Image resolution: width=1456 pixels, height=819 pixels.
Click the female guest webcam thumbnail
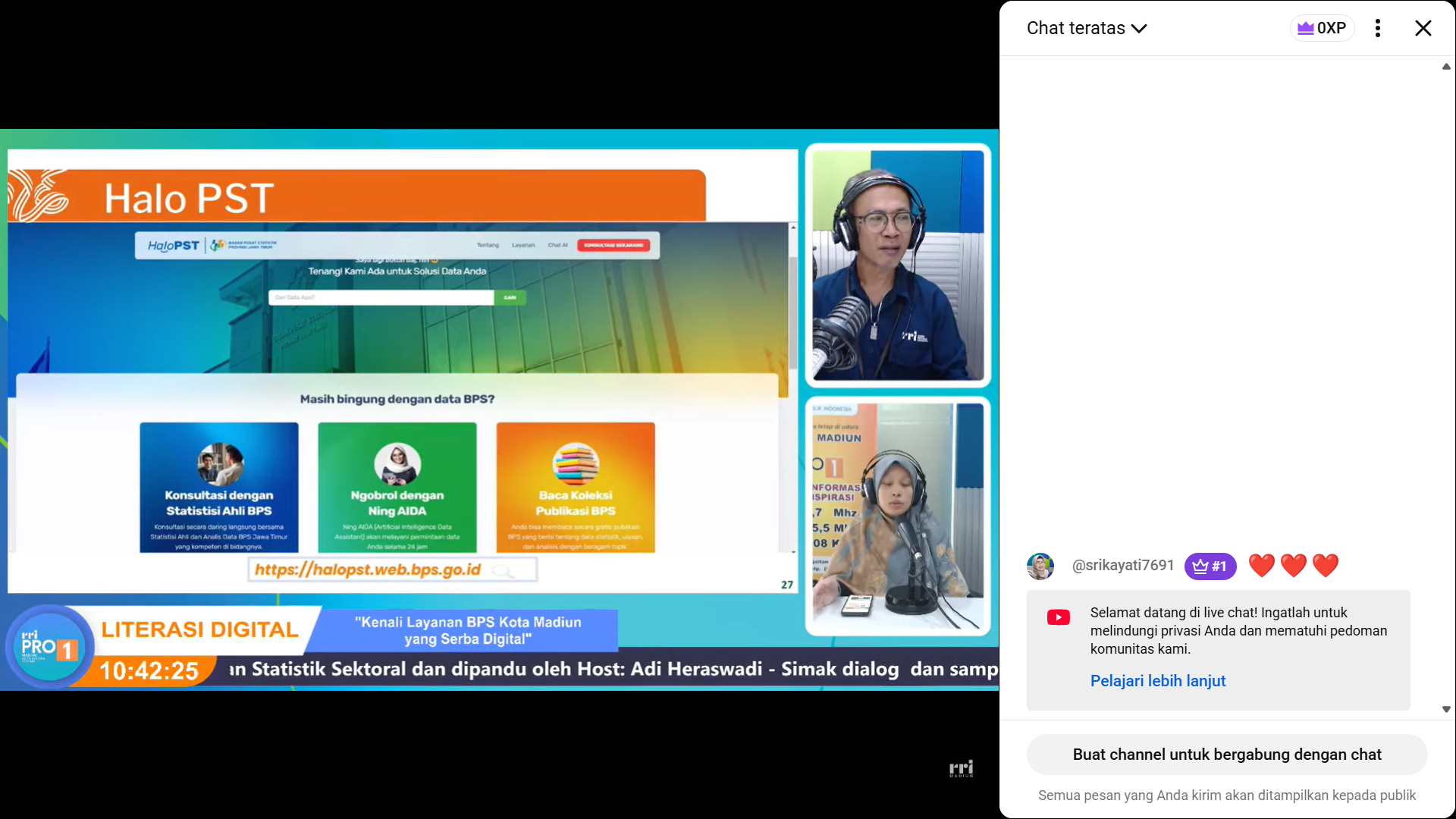[x=898, y=516]
